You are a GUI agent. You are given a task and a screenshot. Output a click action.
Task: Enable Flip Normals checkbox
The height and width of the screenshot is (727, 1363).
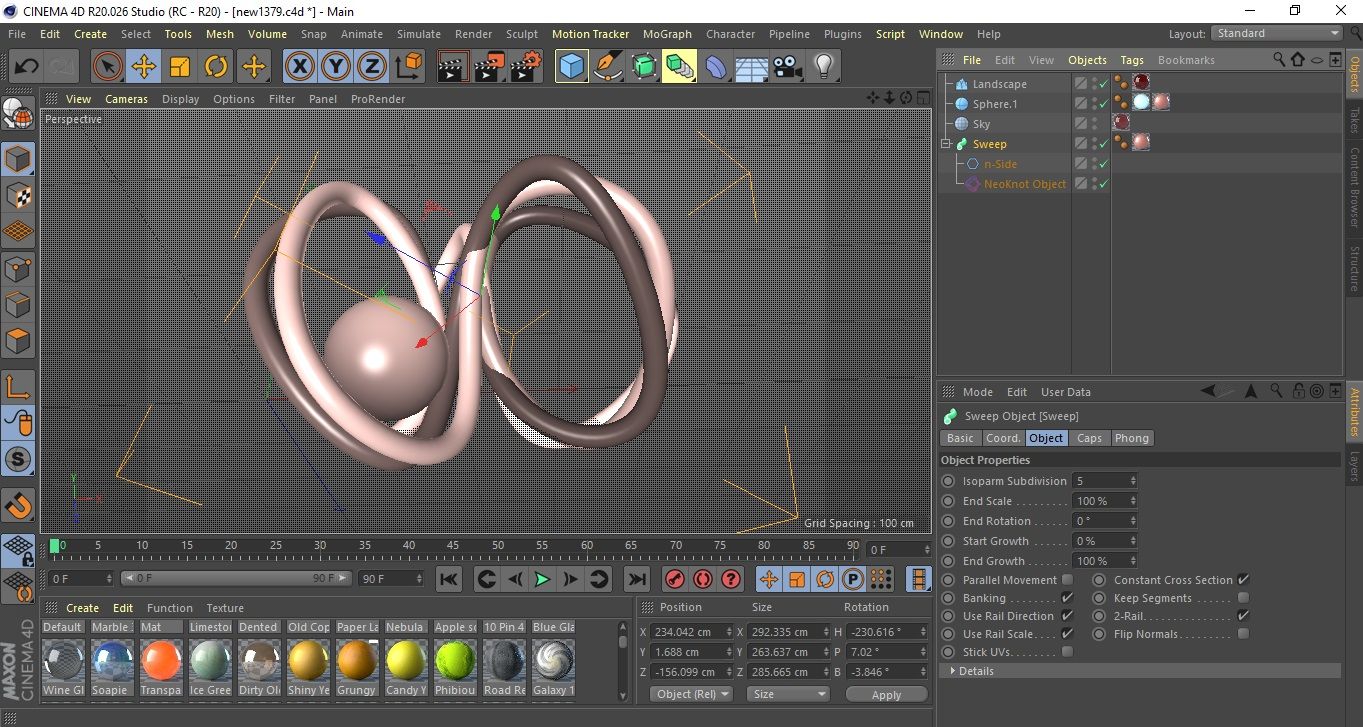[1243, 634]
